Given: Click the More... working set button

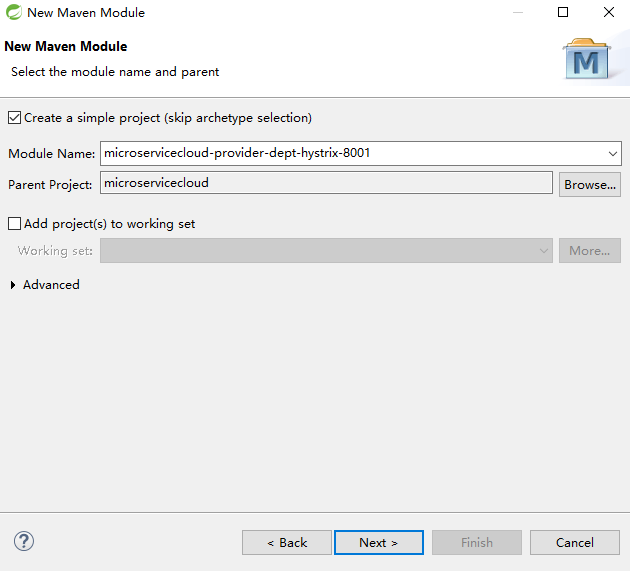Looking at the screenshot, I should pyautogui.click(x=590, y=251).
